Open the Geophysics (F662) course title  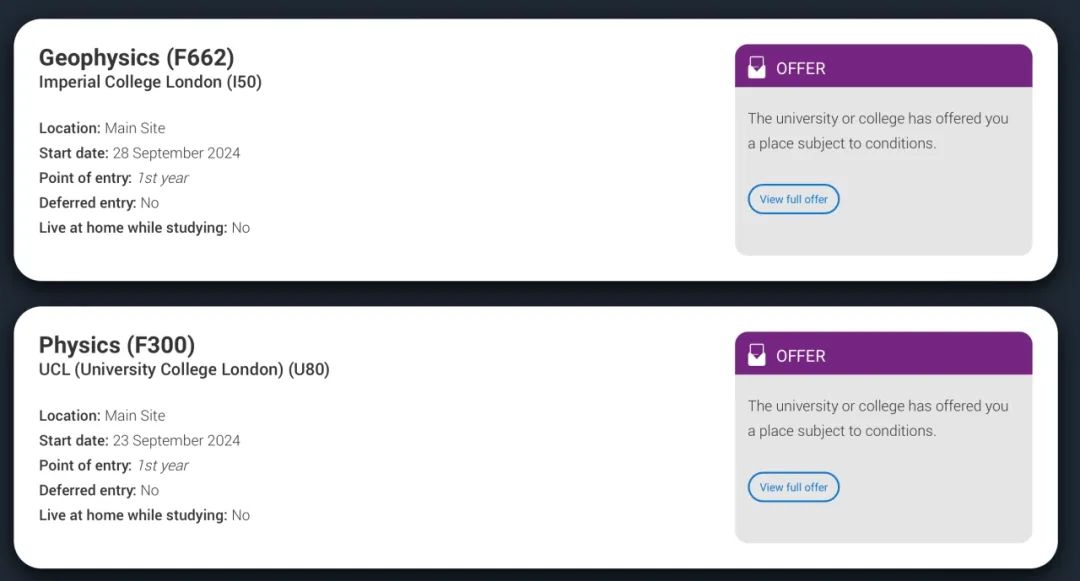136,57
